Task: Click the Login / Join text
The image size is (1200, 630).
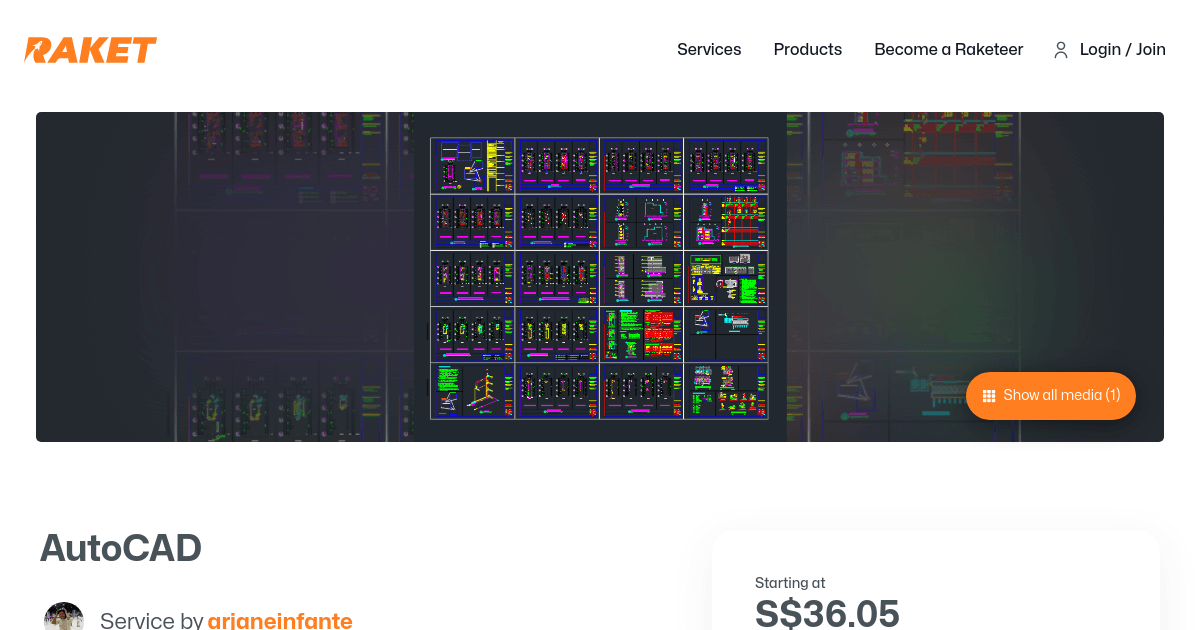Action: pos(1122,50)
